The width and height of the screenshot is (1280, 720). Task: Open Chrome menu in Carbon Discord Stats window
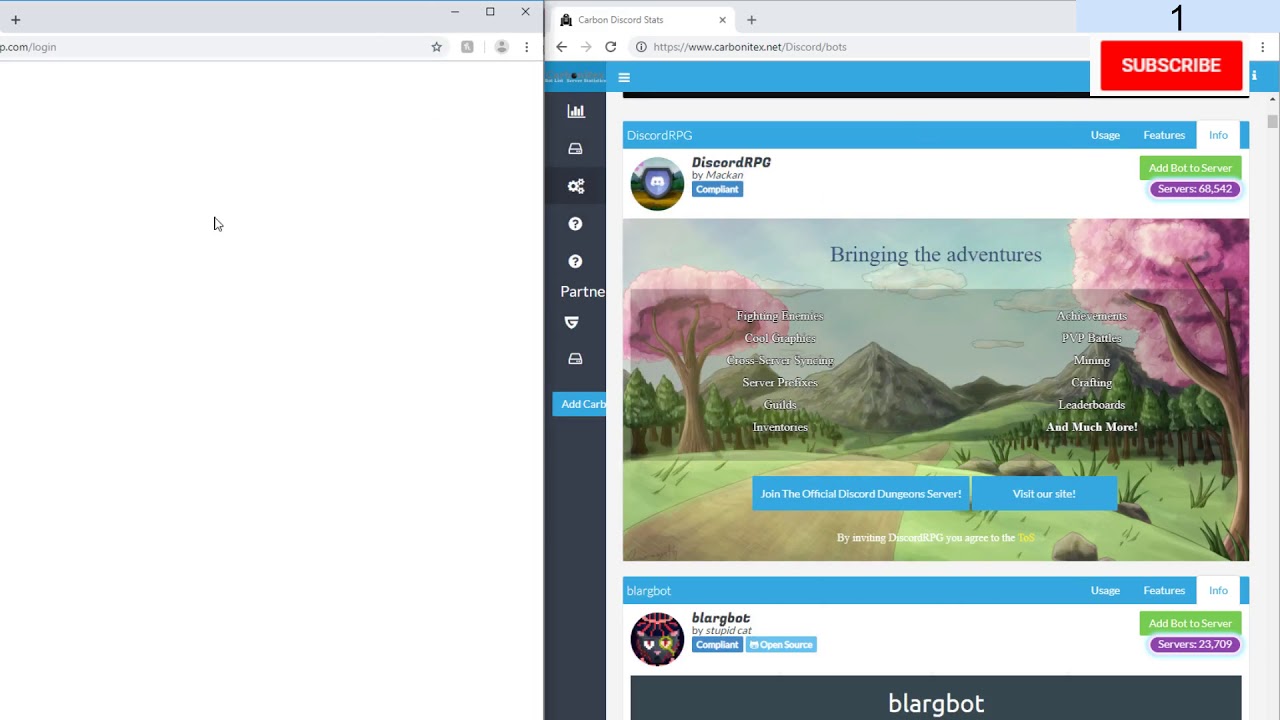1263,47
